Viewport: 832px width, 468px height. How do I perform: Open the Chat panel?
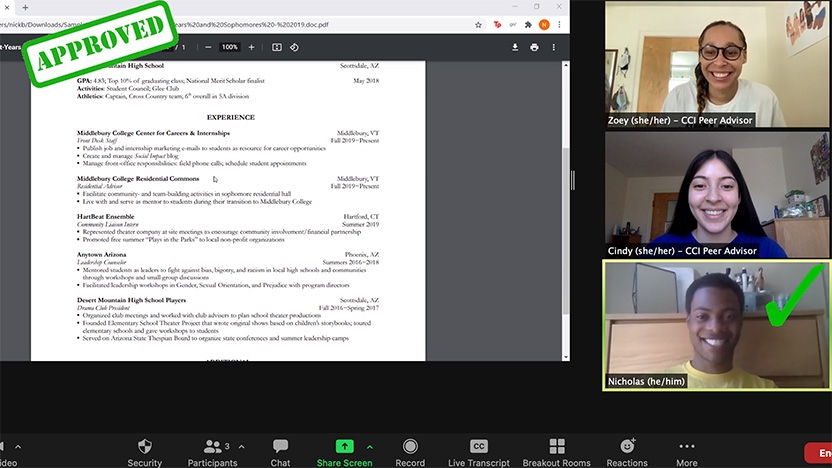coord(280,453)
